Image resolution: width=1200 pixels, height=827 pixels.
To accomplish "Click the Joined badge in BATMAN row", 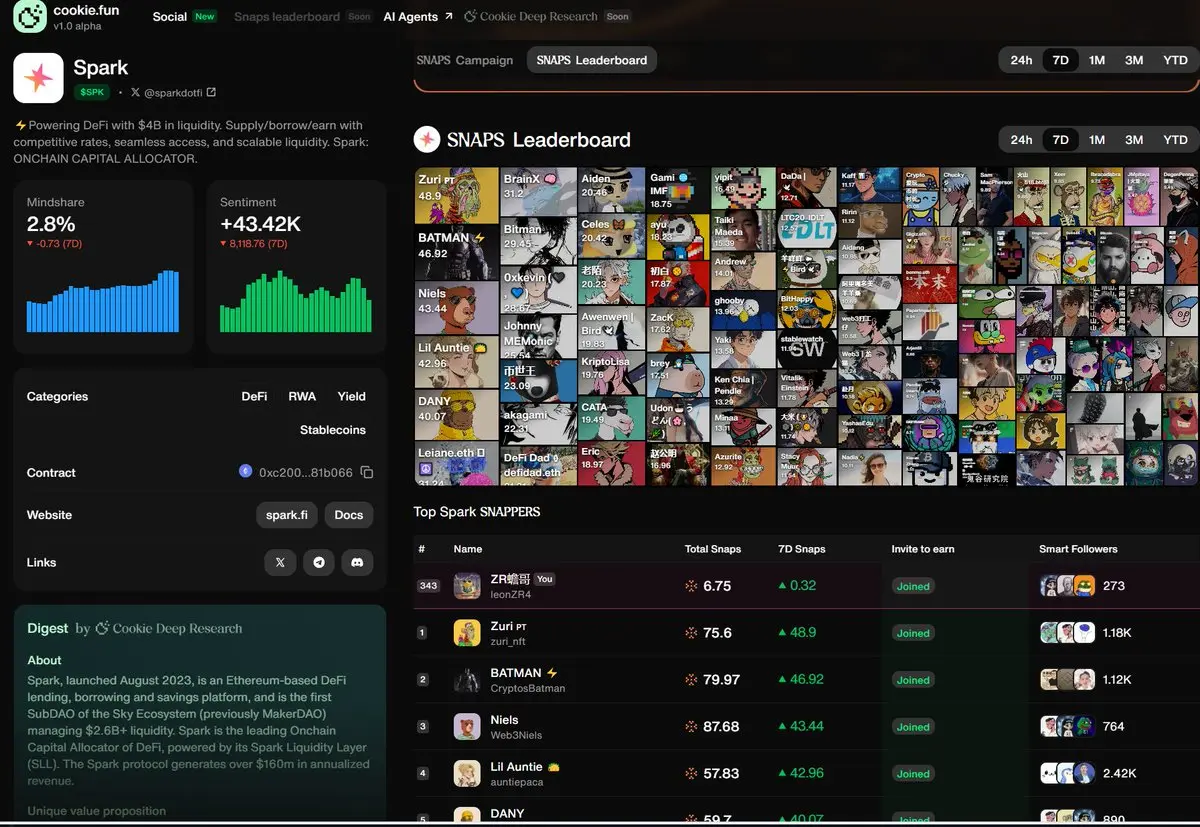I will pyautogui.click(x=913, y=680).
